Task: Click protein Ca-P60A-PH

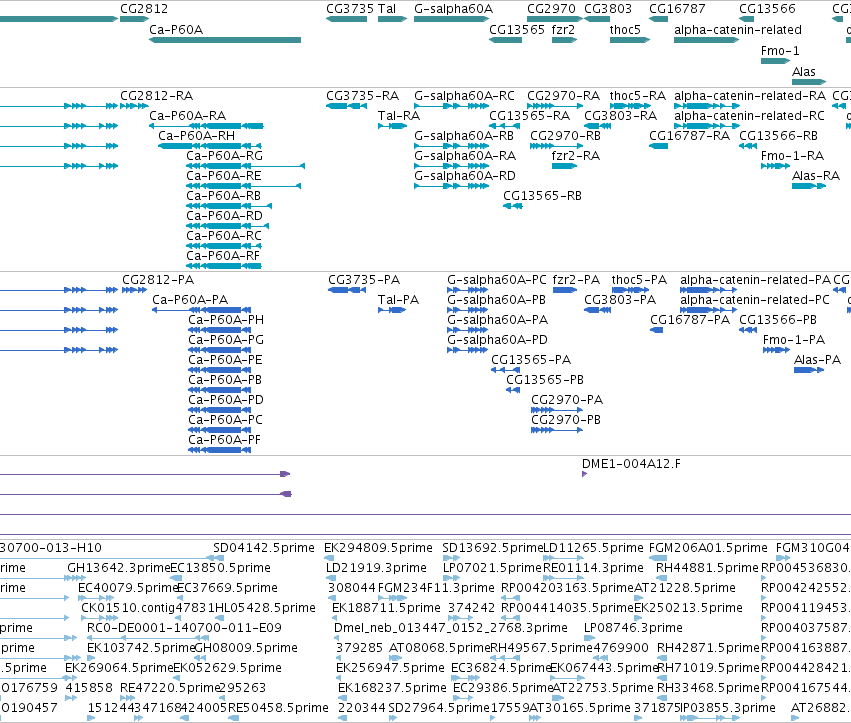Action: 226,320
